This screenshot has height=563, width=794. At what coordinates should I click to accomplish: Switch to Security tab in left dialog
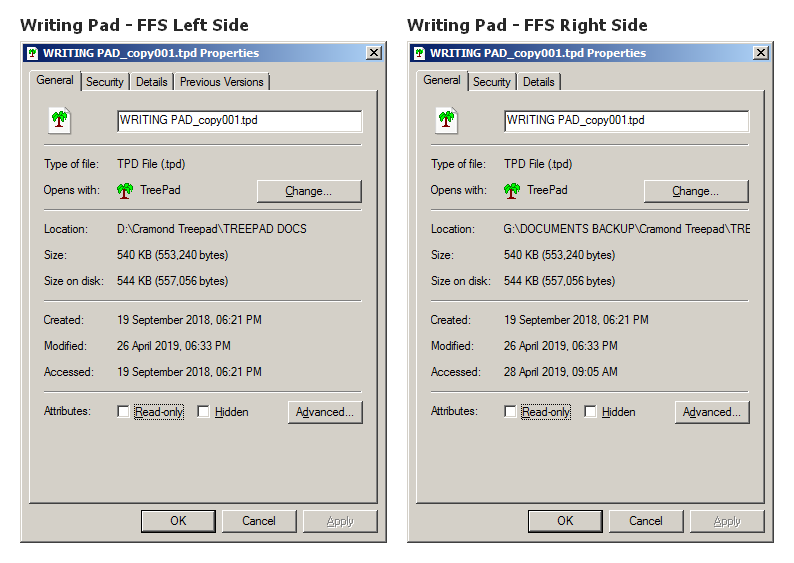(x=104, y=82)
